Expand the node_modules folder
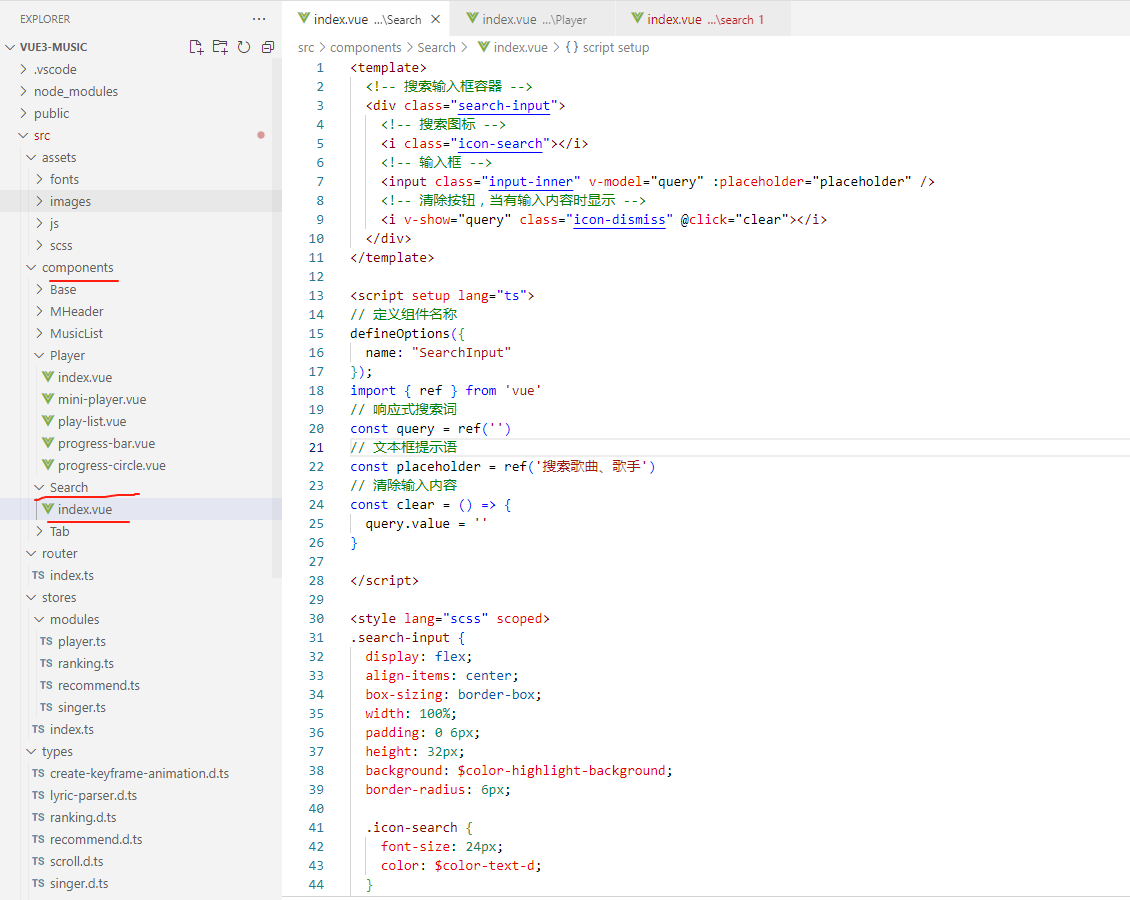This screenshot has width=1130, height=900. (76, 92)
